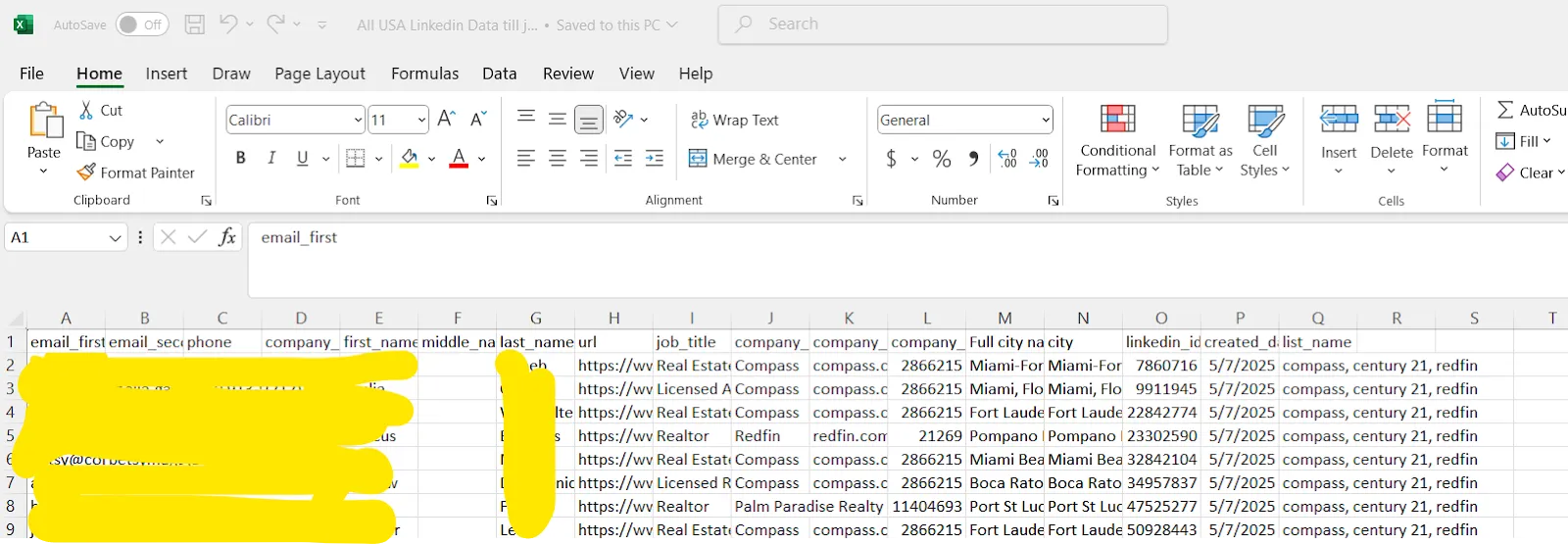The height and width of the screenshot is (545, 1568).
Task: Click the AutoSum sigma icon
Action: pyautogui.click(x=1505, y=110)
